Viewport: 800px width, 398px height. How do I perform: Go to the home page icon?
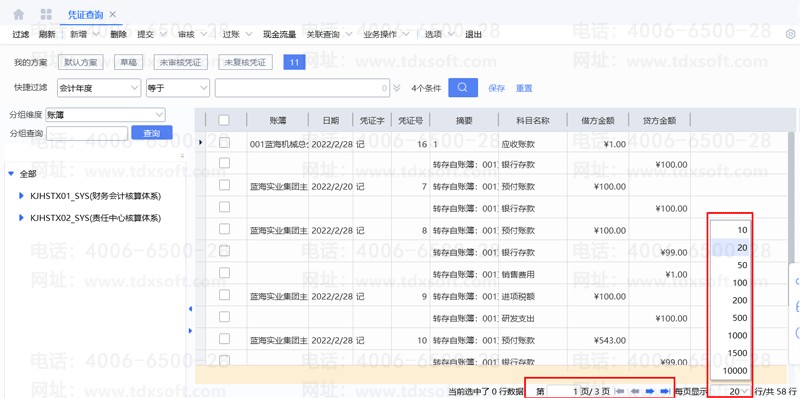[18, 14]
